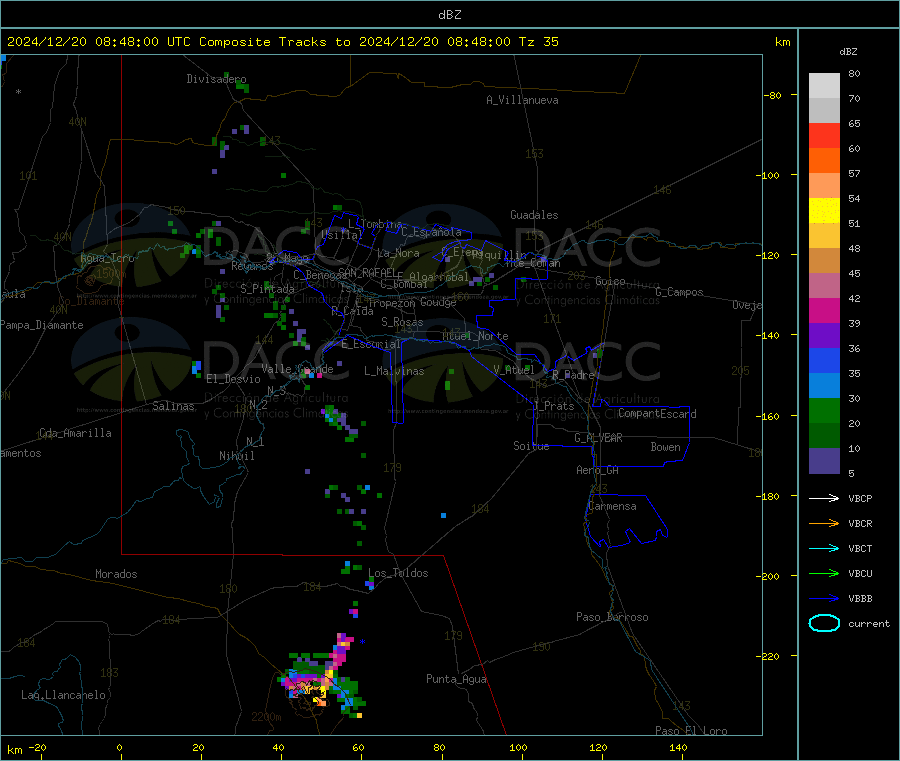Image resolution: width=900 pixels, height=761 pixels.
Task: Click the A_Villanueva map label
Action: point(522,100)
